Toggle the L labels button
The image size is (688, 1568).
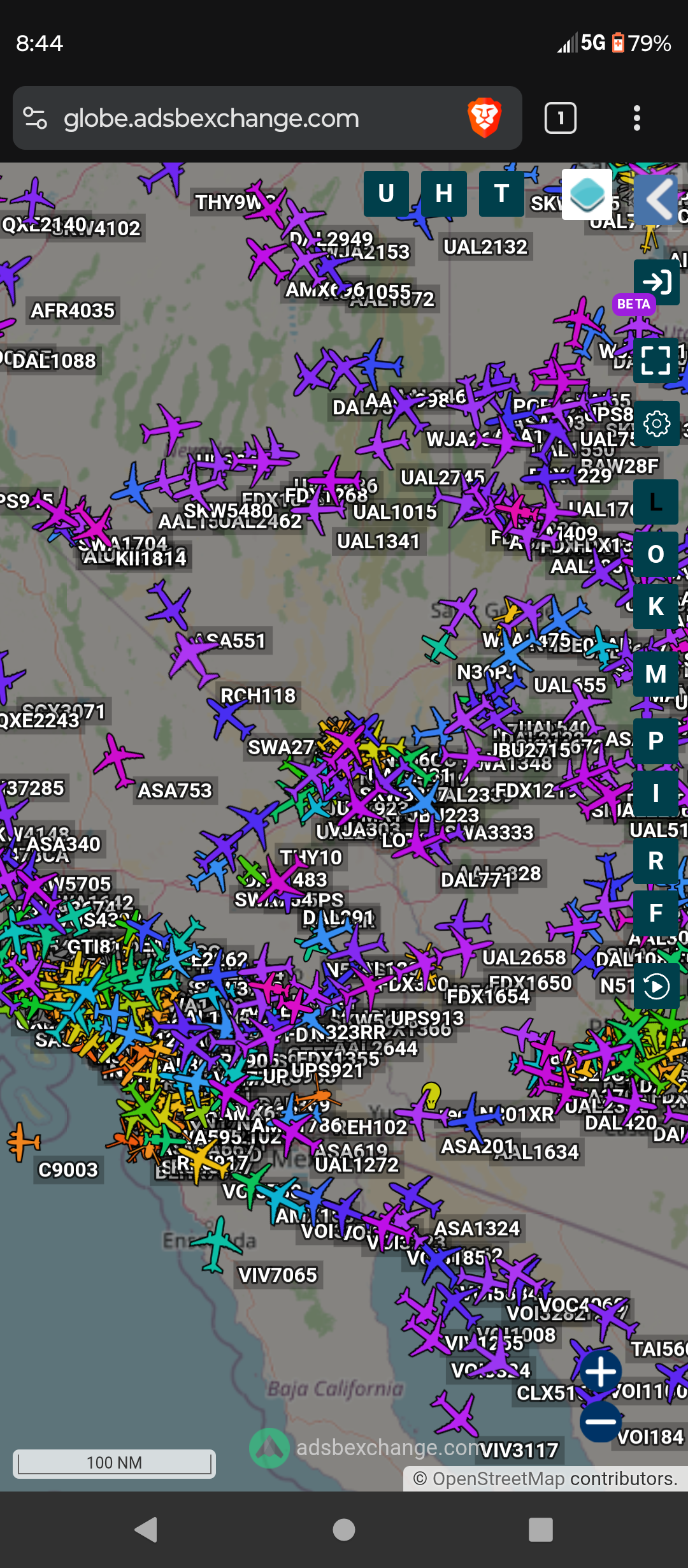(x=656, y=502)
